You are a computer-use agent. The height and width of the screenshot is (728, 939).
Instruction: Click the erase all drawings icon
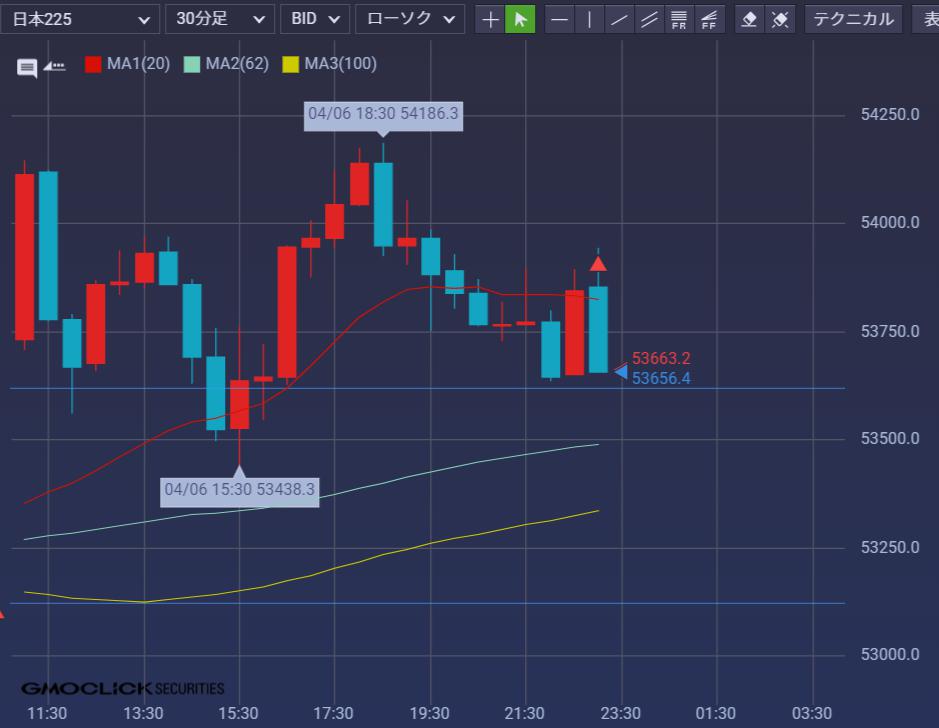(780, 20)
